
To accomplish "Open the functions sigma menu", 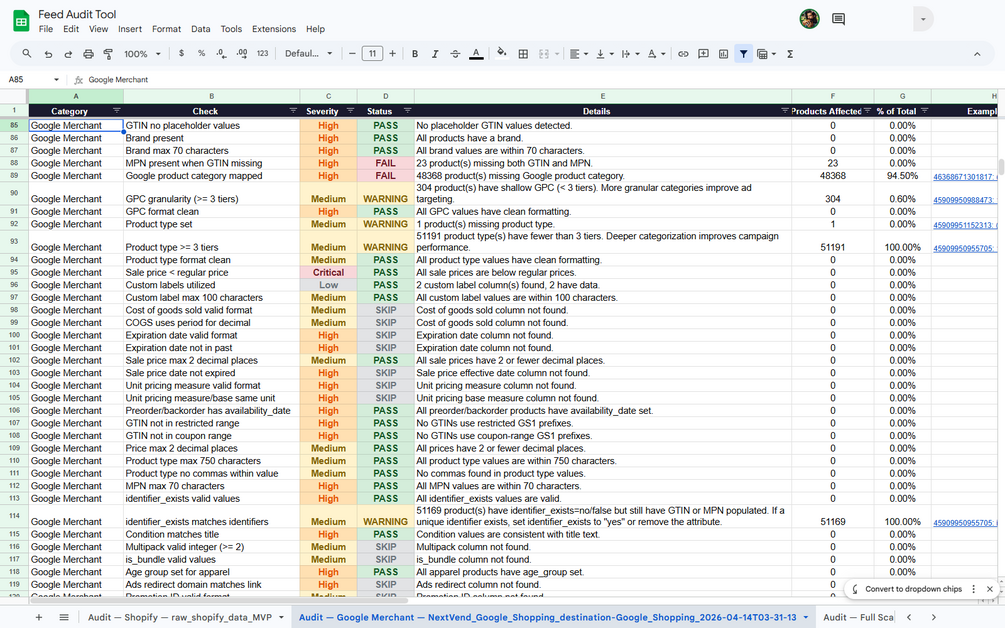I will [790, 54].
